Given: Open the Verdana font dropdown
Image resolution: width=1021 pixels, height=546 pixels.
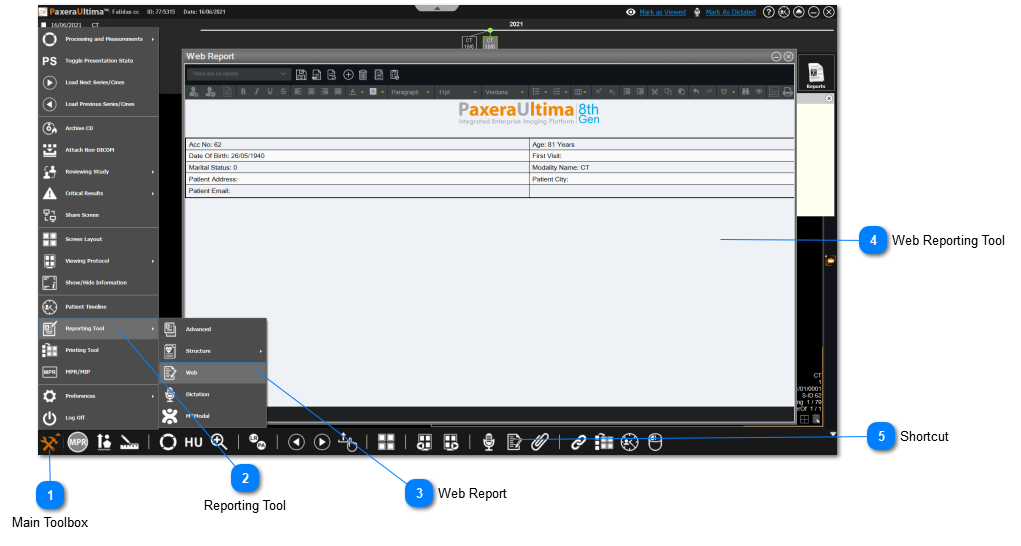Looking at the screenshot, I should (501, 91).
